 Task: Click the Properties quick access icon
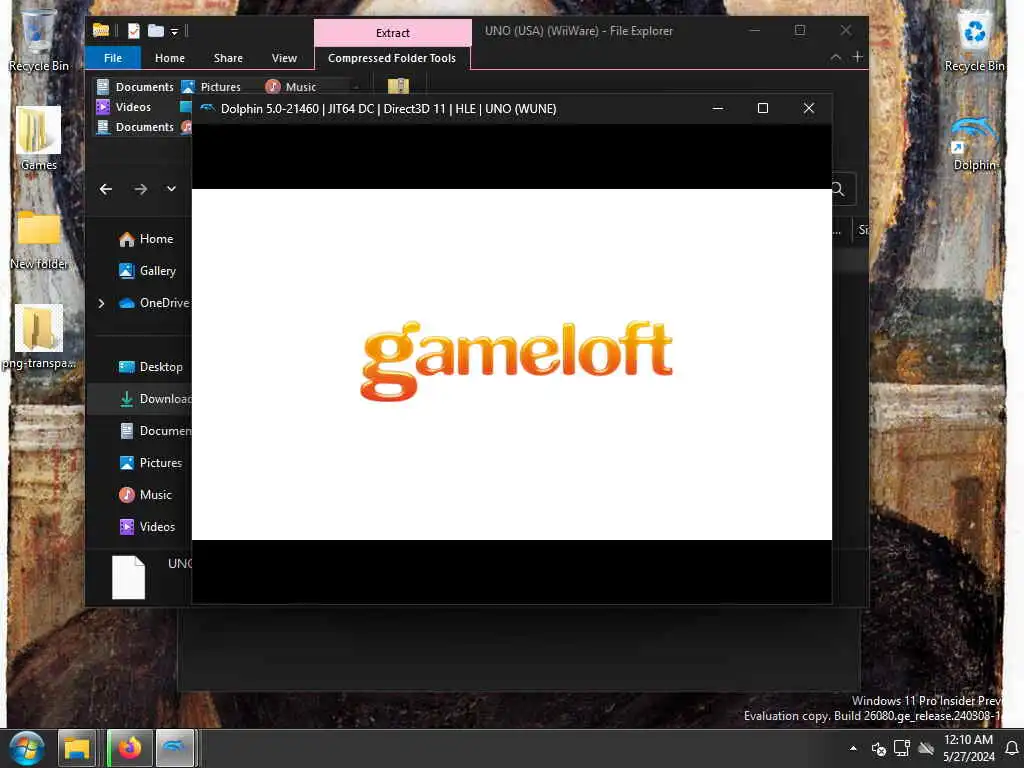(x=133, y=31)
